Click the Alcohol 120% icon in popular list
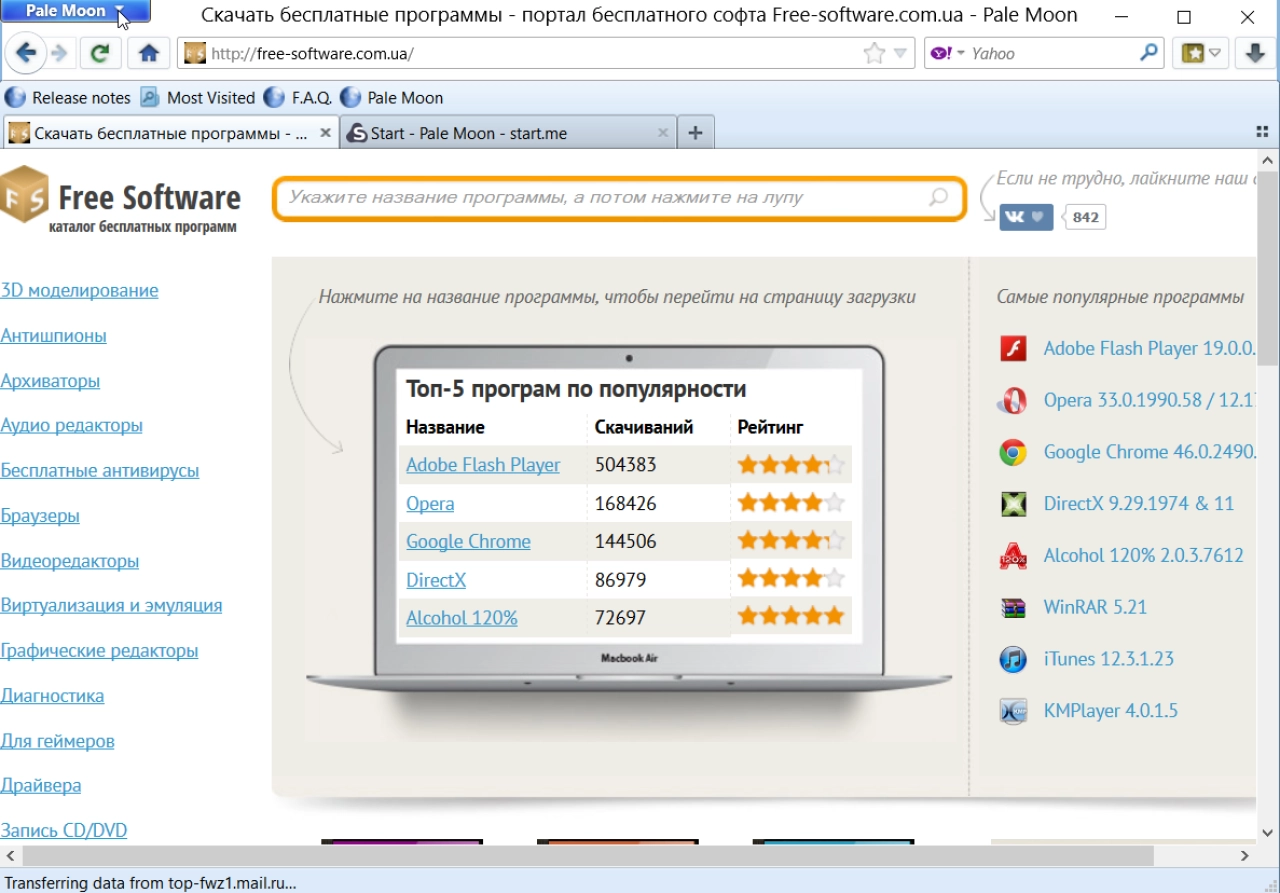 (1013, 556)
